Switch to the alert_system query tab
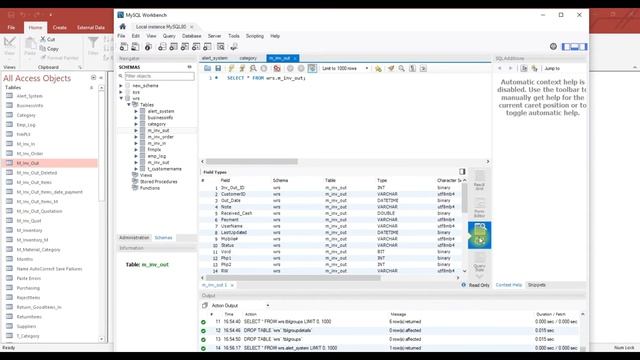The height and width of the screenshot is (360, 640). pos(214,58)
